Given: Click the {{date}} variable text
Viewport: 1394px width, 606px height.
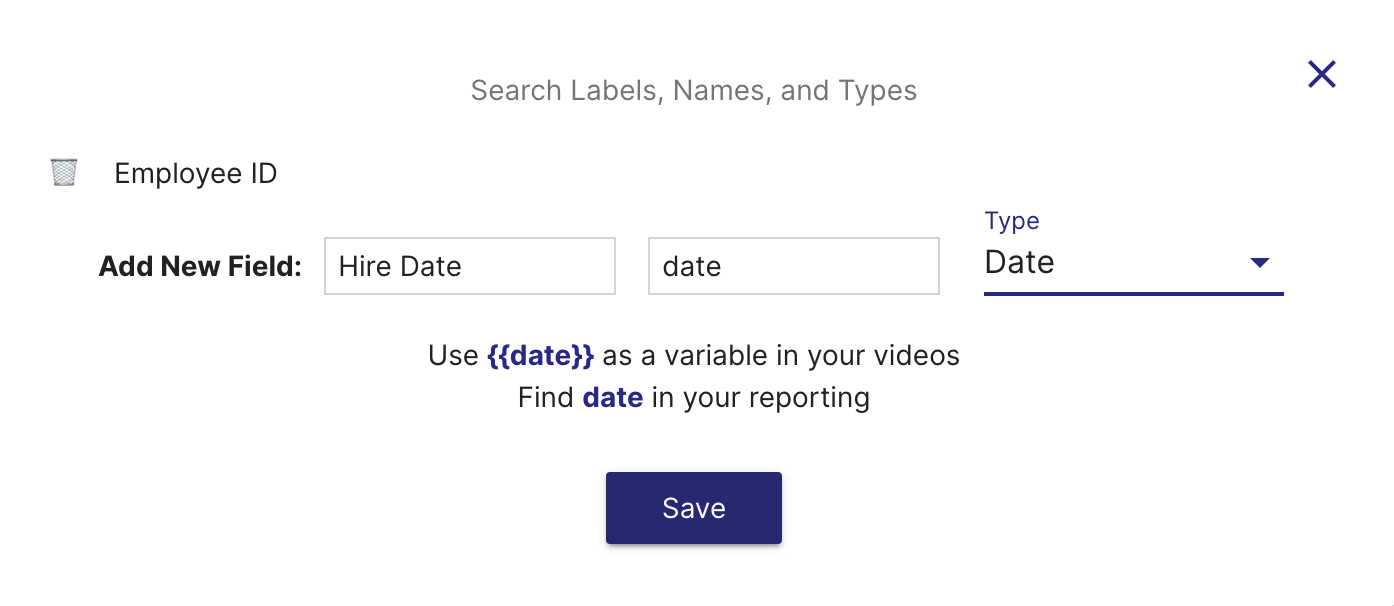Looking at the screenshot, I should 540,356.
